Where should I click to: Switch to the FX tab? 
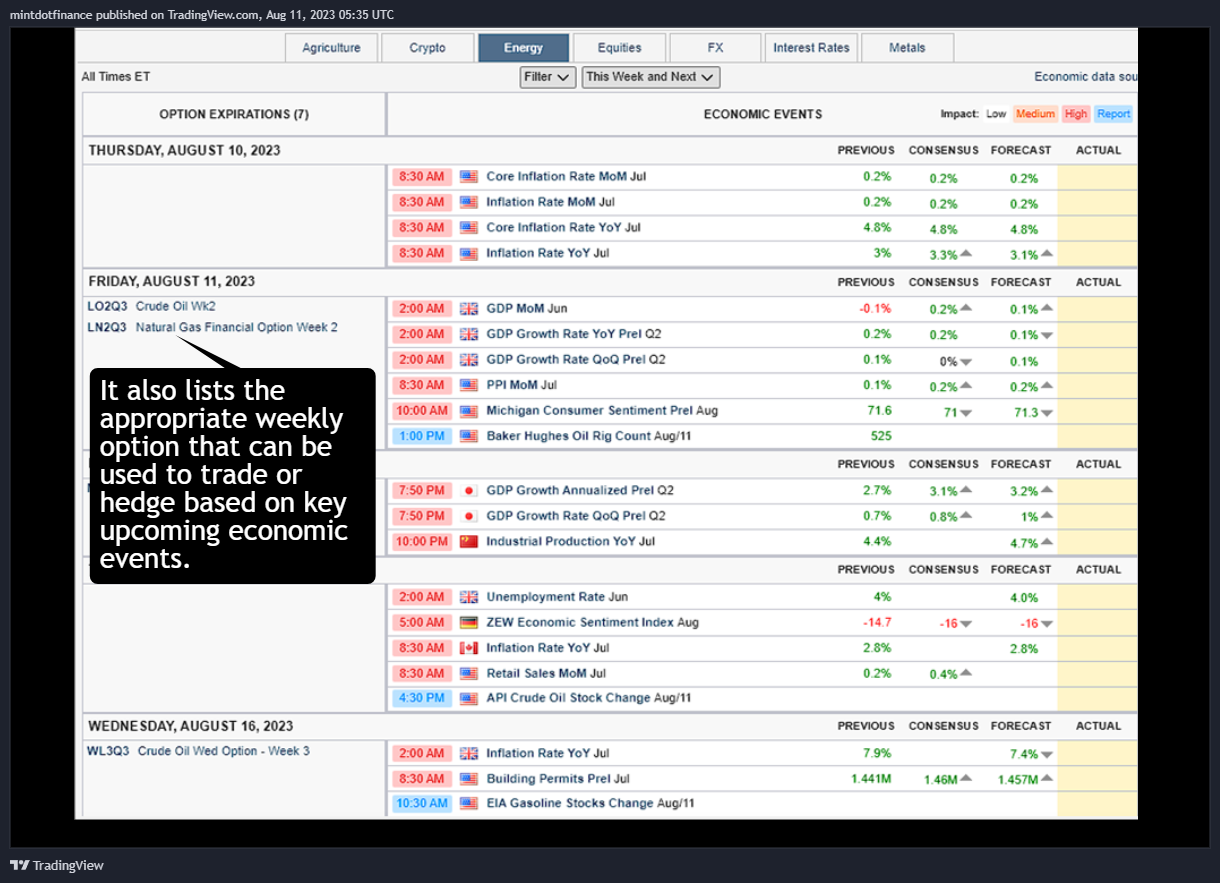point(715,48)
